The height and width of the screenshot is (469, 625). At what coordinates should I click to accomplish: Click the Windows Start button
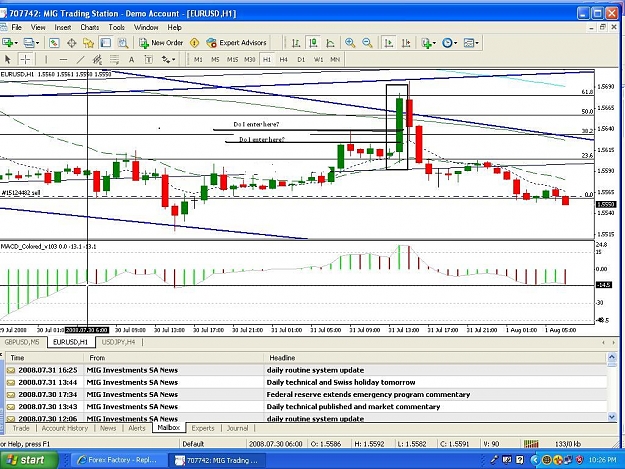pyautogui.click(x=28, y=460)
